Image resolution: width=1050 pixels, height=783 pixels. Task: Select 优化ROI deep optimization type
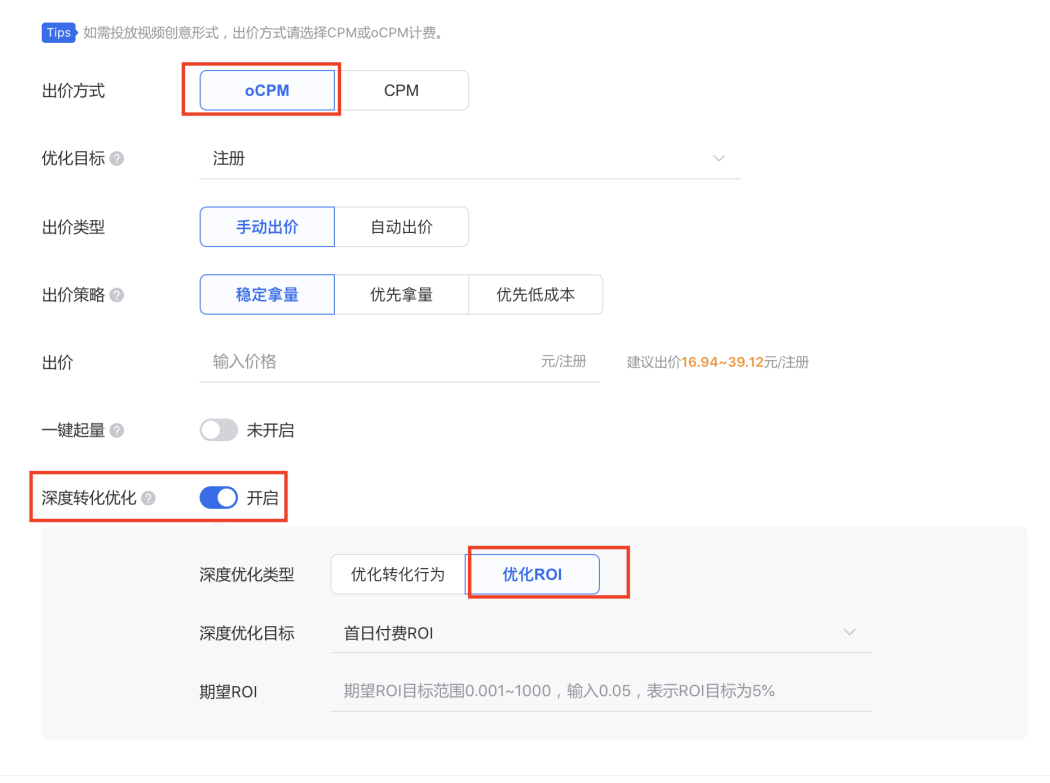(x=532, y=575)
